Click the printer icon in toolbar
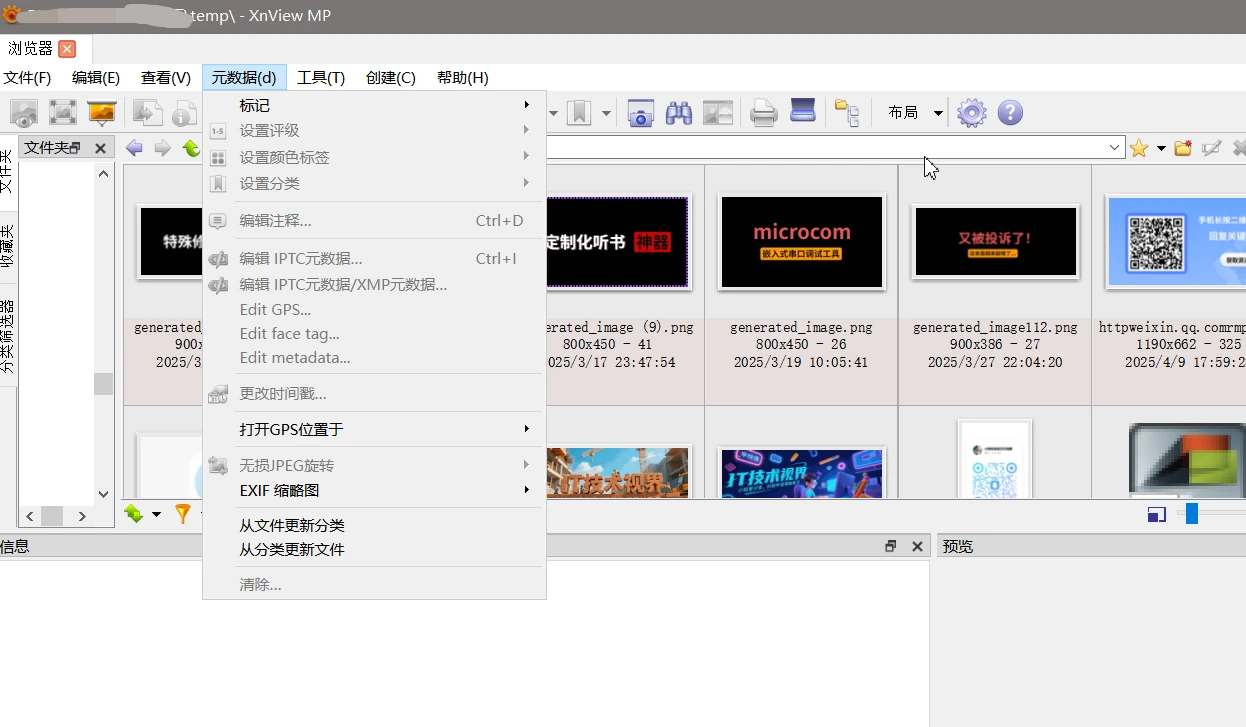 pos(764,113)
